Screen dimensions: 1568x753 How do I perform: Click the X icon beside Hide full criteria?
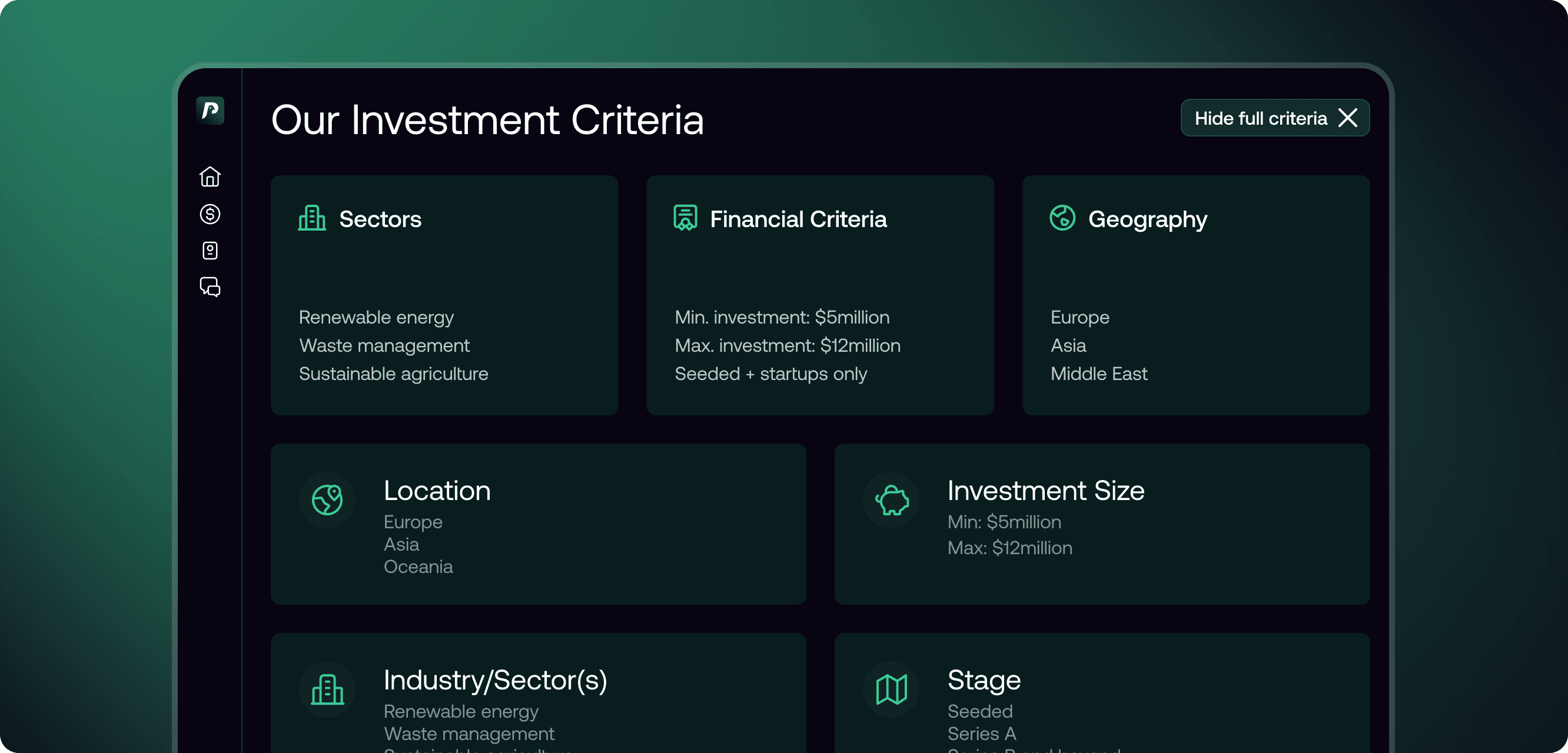1348,118
